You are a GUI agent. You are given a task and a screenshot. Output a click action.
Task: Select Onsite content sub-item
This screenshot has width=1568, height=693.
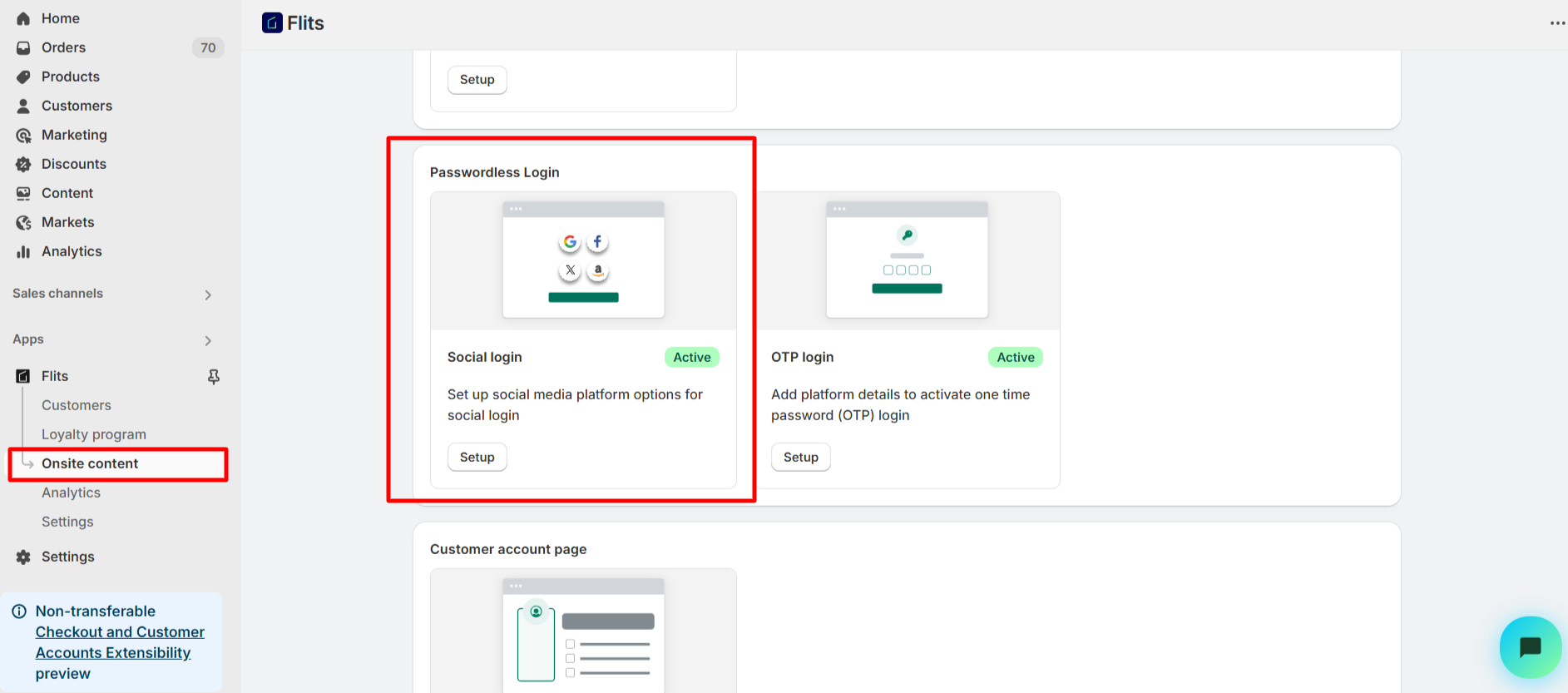click(x=90, y=463)
